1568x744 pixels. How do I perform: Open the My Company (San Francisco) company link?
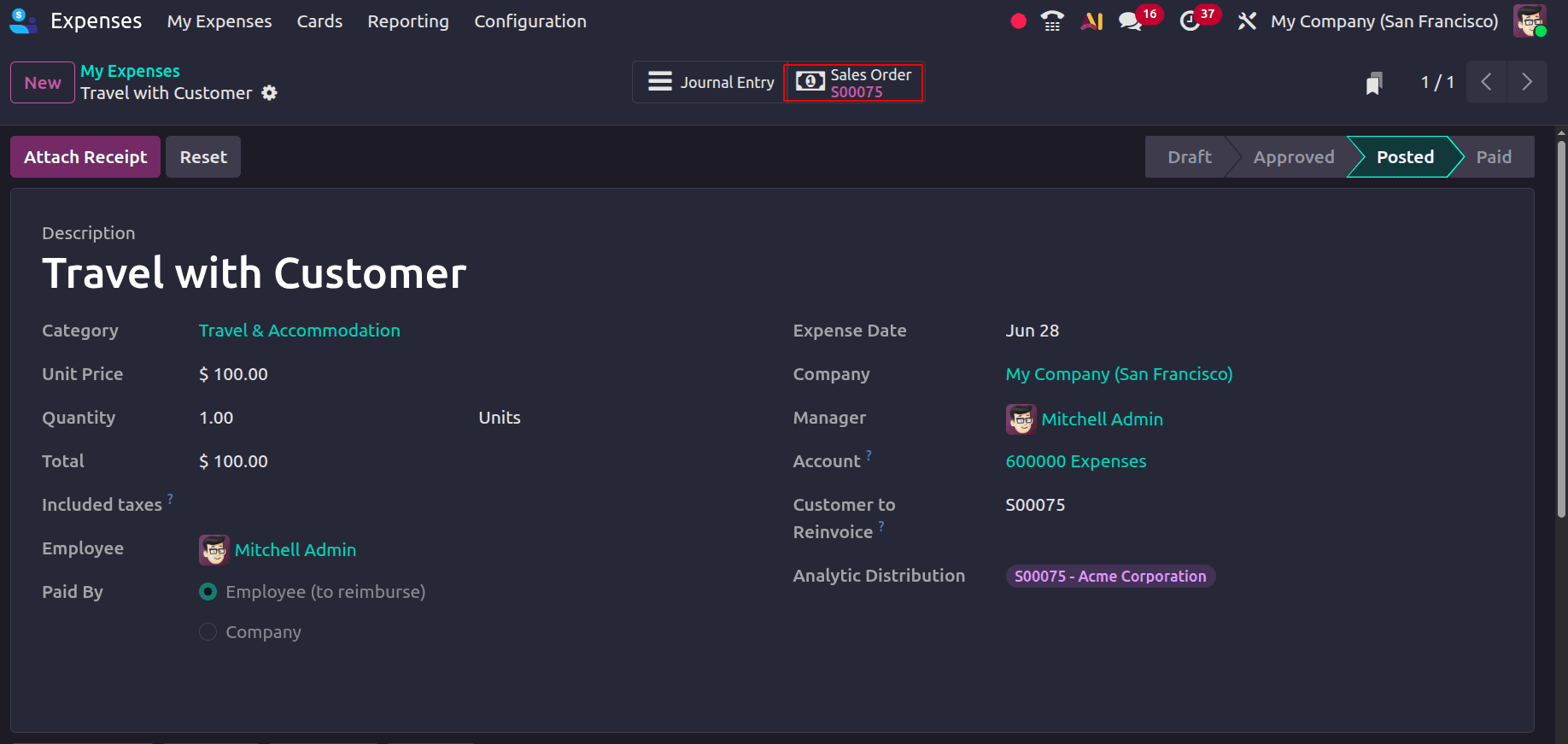(1119, 374)
